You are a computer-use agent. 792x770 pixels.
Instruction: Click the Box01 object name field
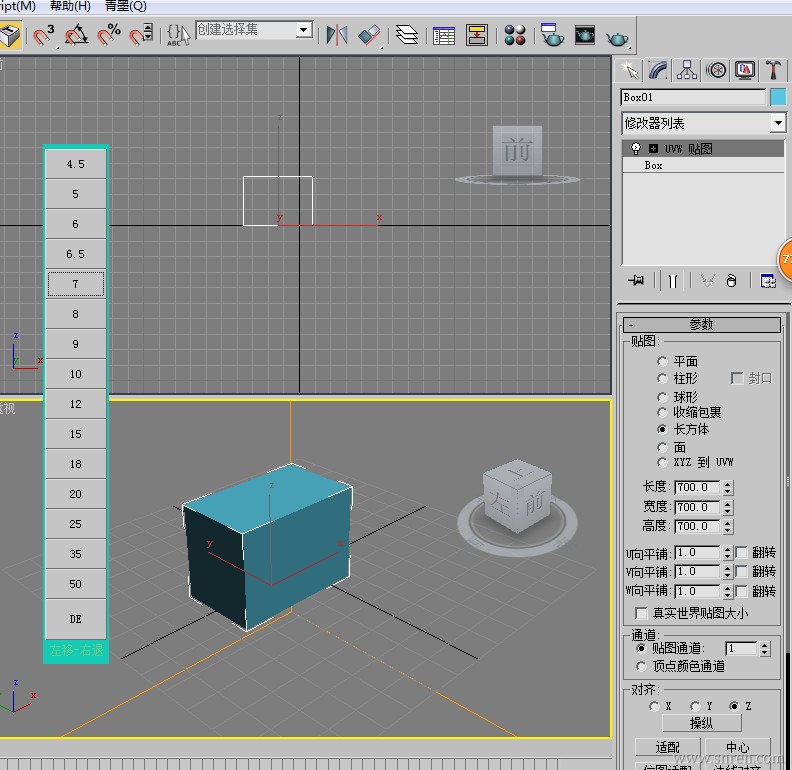point(693,97)
